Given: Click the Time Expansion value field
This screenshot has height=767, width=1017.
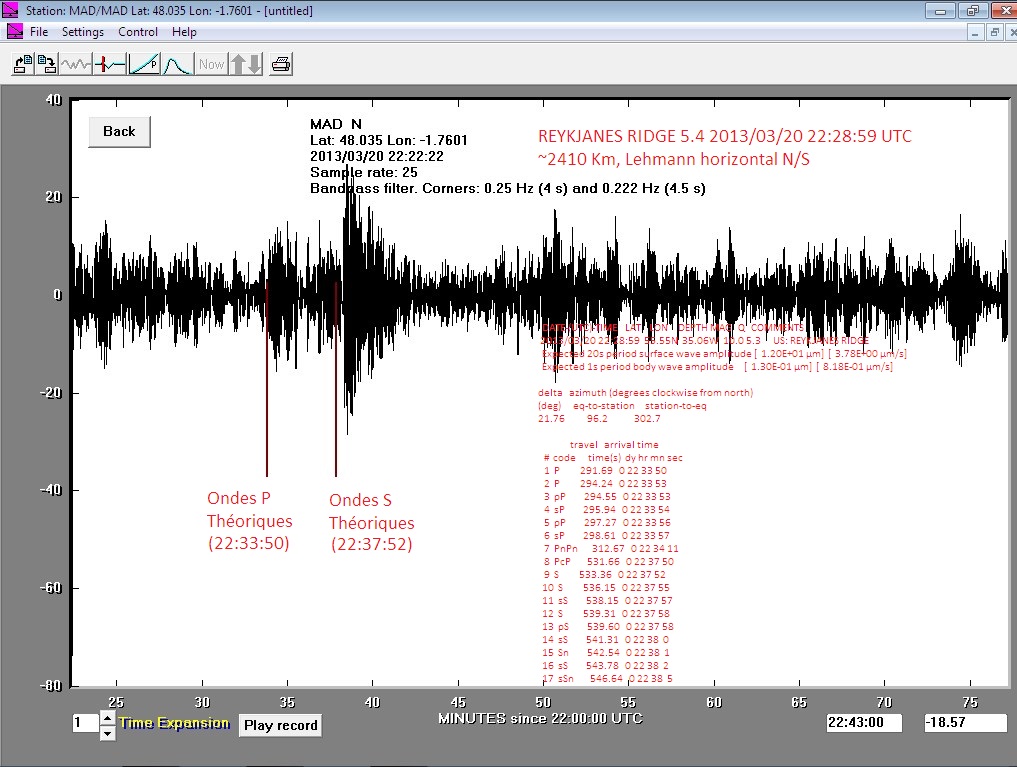Looking at the screenshot, I should pyautogui.click(x=84, y=723).
